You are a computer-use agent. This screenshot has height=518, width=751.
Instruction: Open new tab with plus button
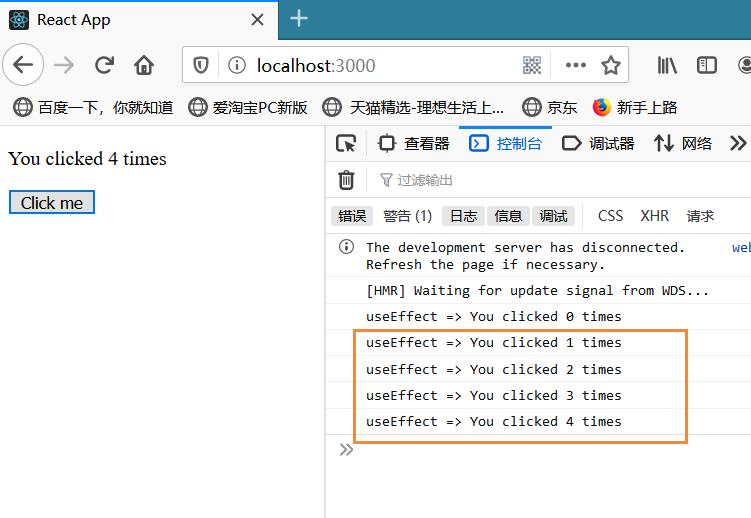coord(299,19)
